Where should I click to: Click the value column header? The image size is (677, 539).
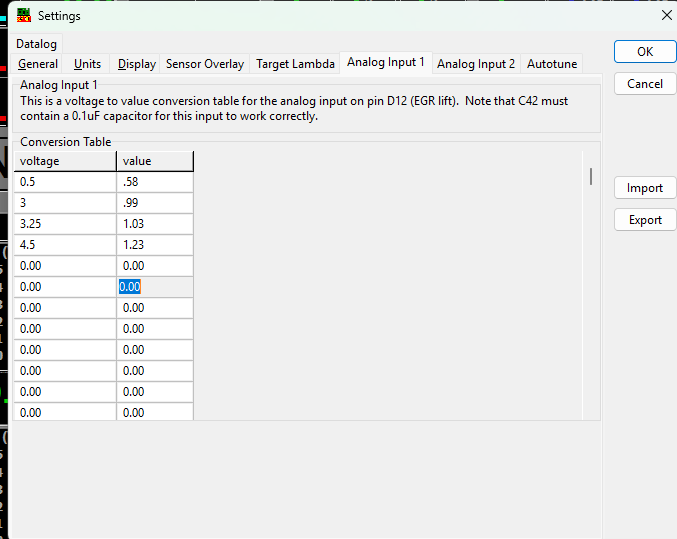coord(155,161)
